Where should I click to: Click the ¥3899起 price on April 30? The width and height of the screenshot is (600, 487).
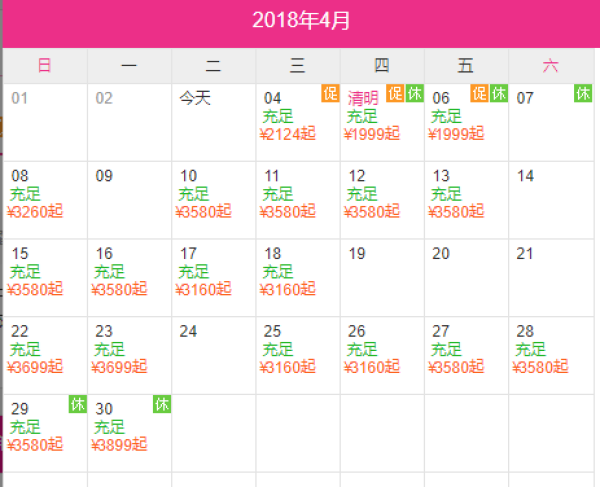tap(119, 445)
